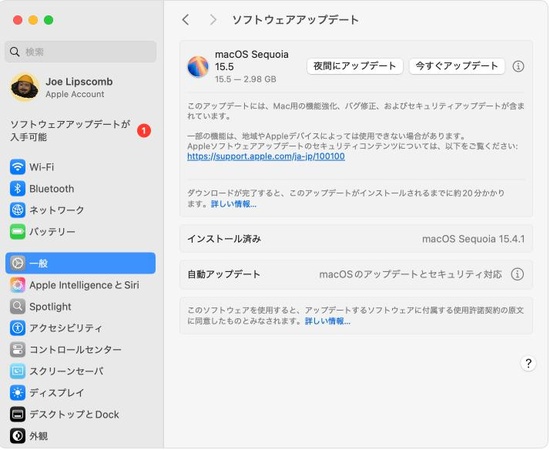
Task: Click the Spotlight magnifier icon
Action: pos(18,307)
